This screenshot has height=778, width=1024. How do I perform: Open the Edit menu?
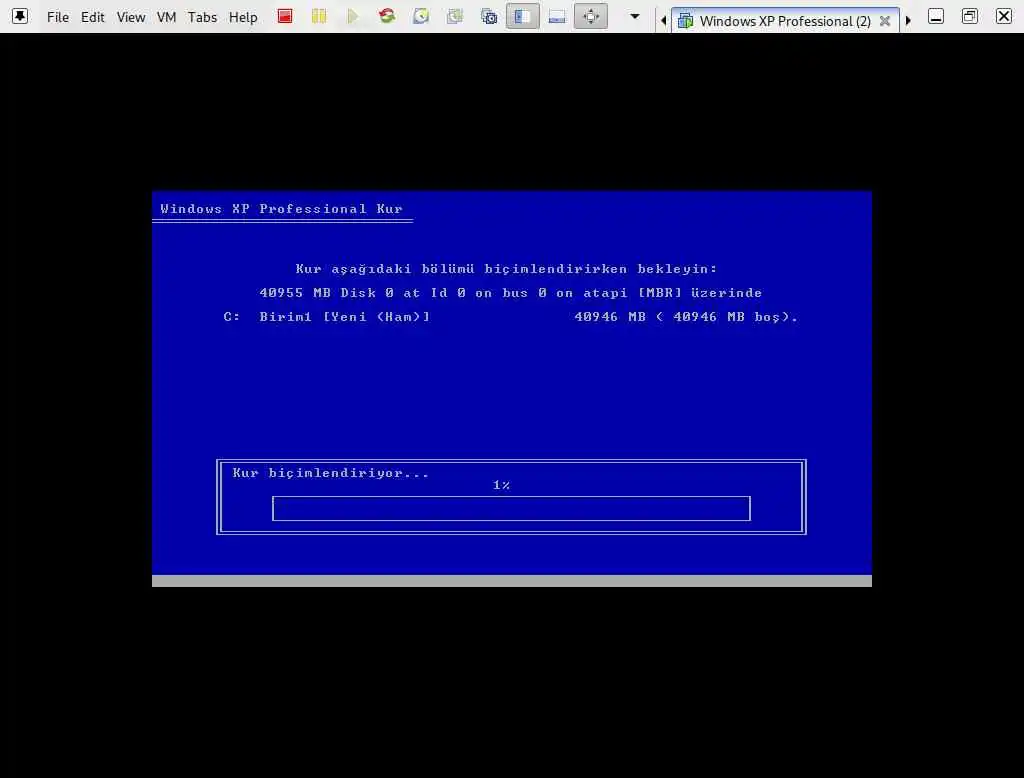(x=92, y=17)
